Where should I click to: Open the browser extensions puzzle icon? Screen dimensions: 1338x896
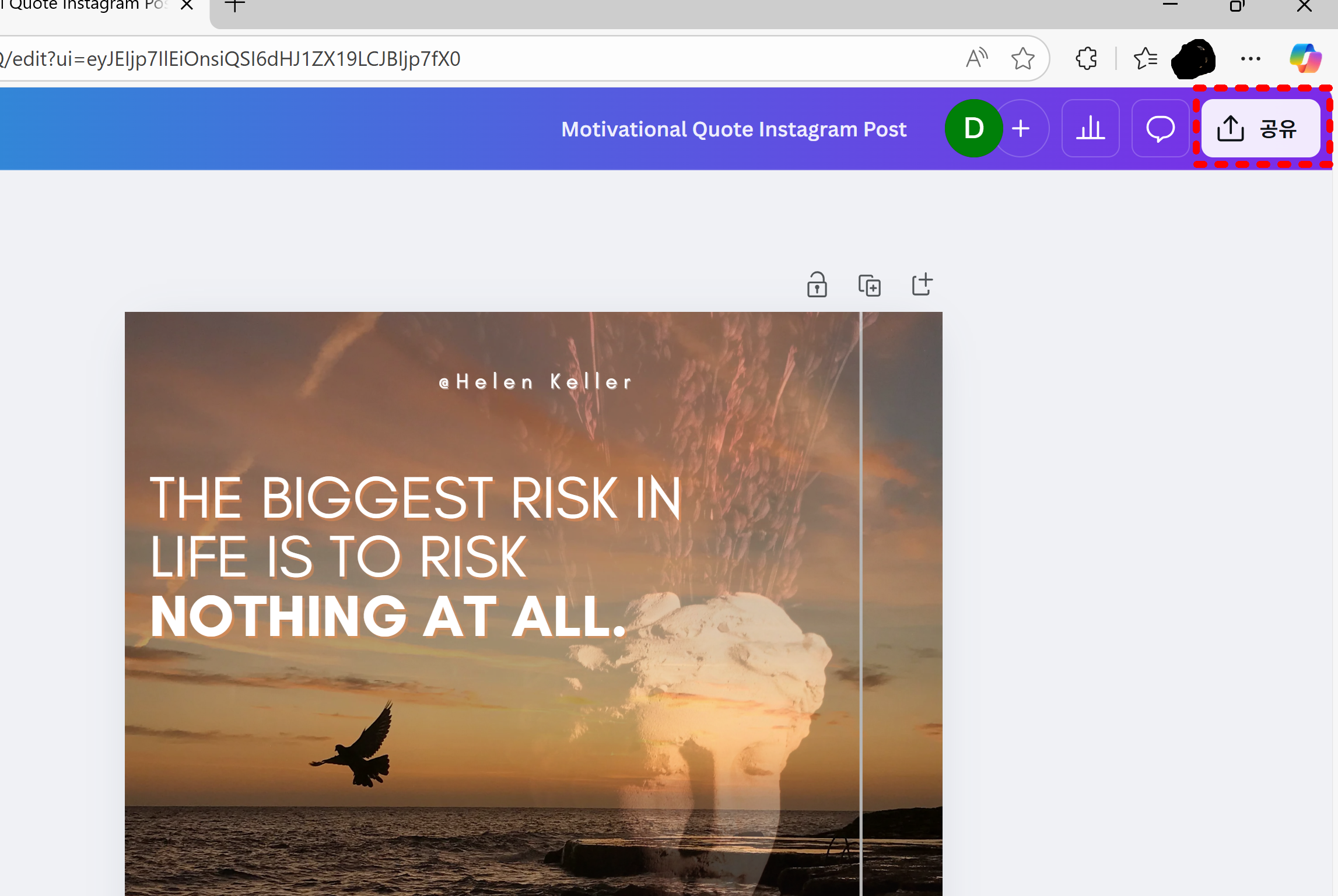1086,59
